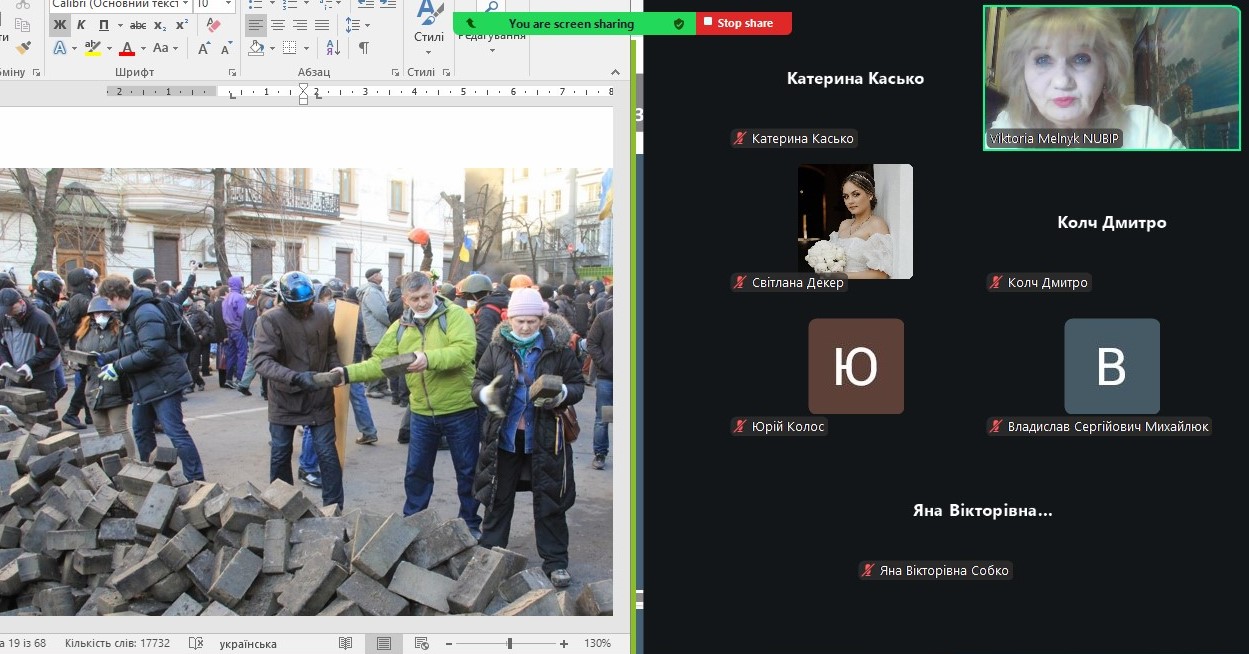Click the Text Effects 'A' icon
Viewport: 1249px width, 654px height.
(59, 48)
